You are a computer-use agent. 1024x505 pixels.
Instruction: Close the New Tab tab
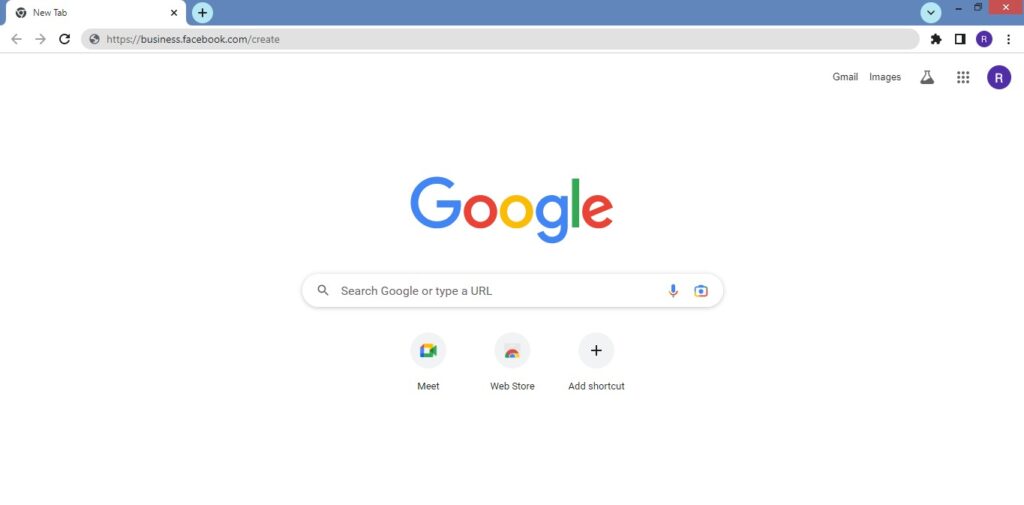pyautogui.click(x=174, y=12)
